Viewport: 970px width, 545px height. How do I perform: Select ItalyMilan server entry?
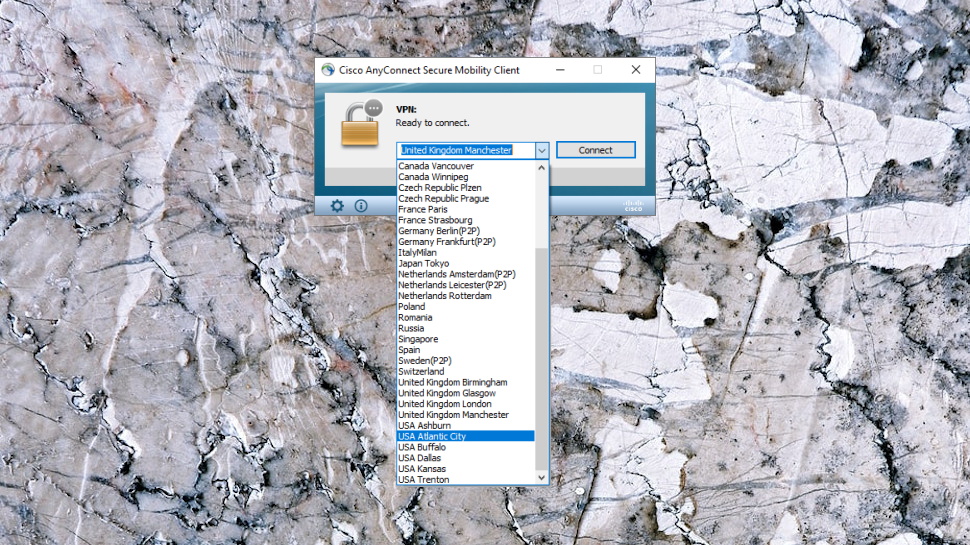[x=466, y=252]
